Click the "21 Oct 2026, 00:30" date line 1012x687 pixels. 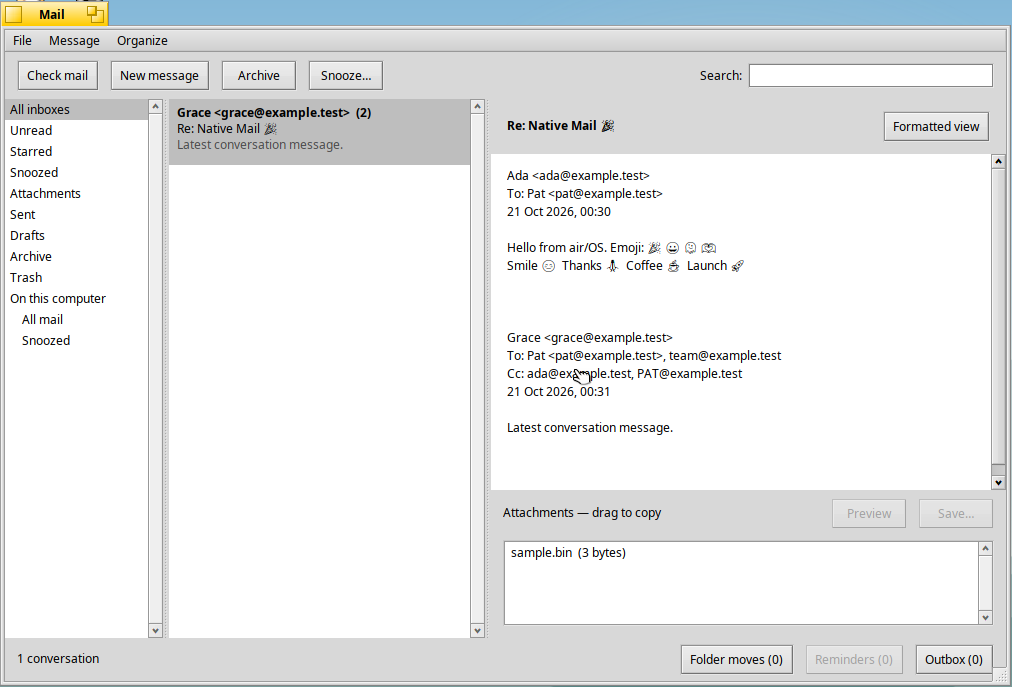click(x=559, y=212)
